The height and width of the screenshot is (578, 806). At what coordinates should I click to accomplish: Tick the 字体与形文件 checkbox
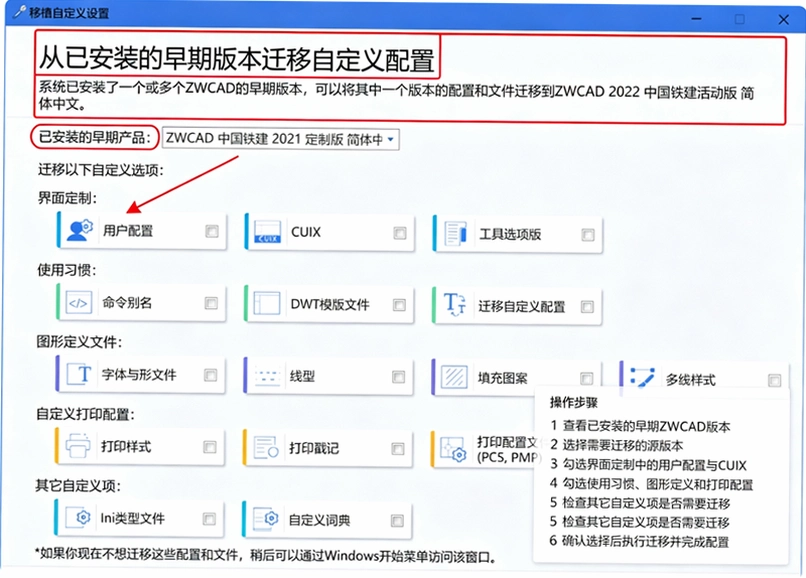coord(211,375)
